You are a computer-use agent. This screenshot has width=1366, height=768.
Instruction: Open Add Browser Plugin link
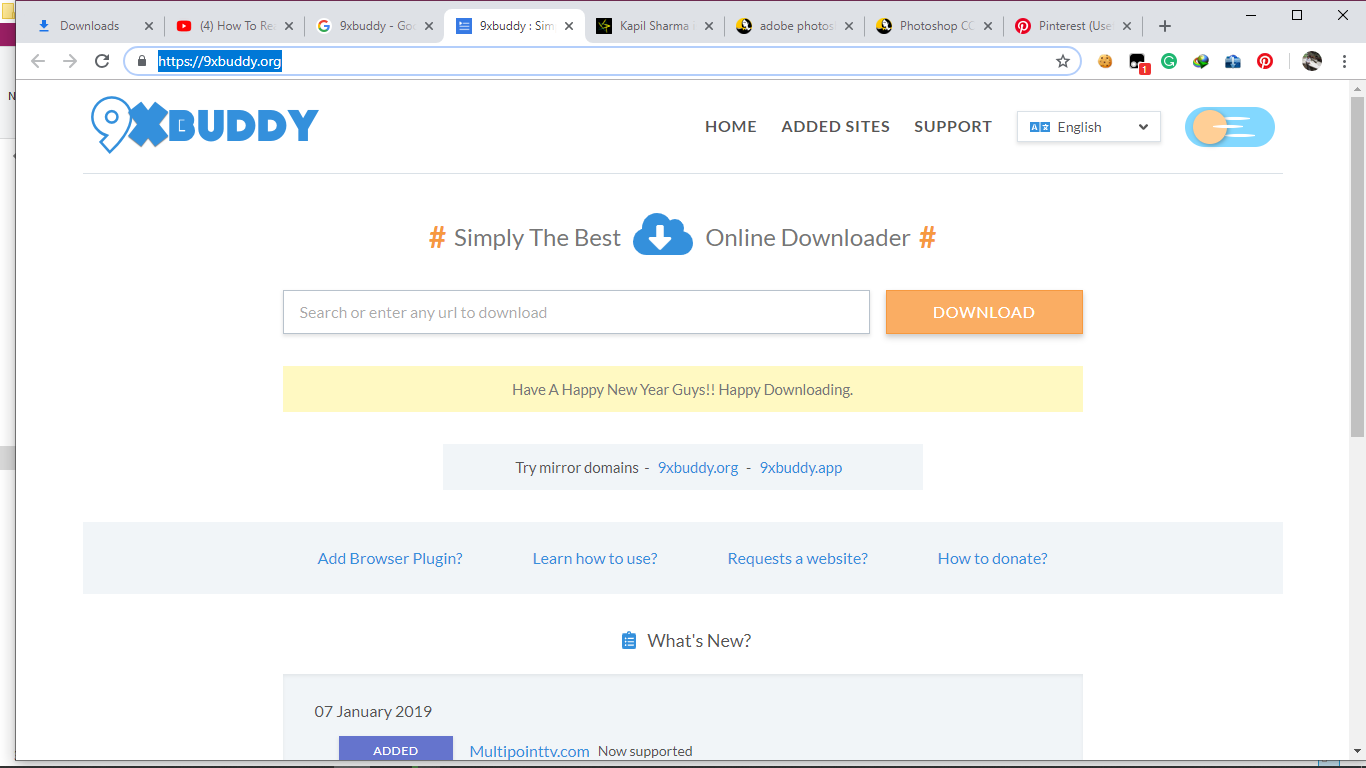pos(390,559)
